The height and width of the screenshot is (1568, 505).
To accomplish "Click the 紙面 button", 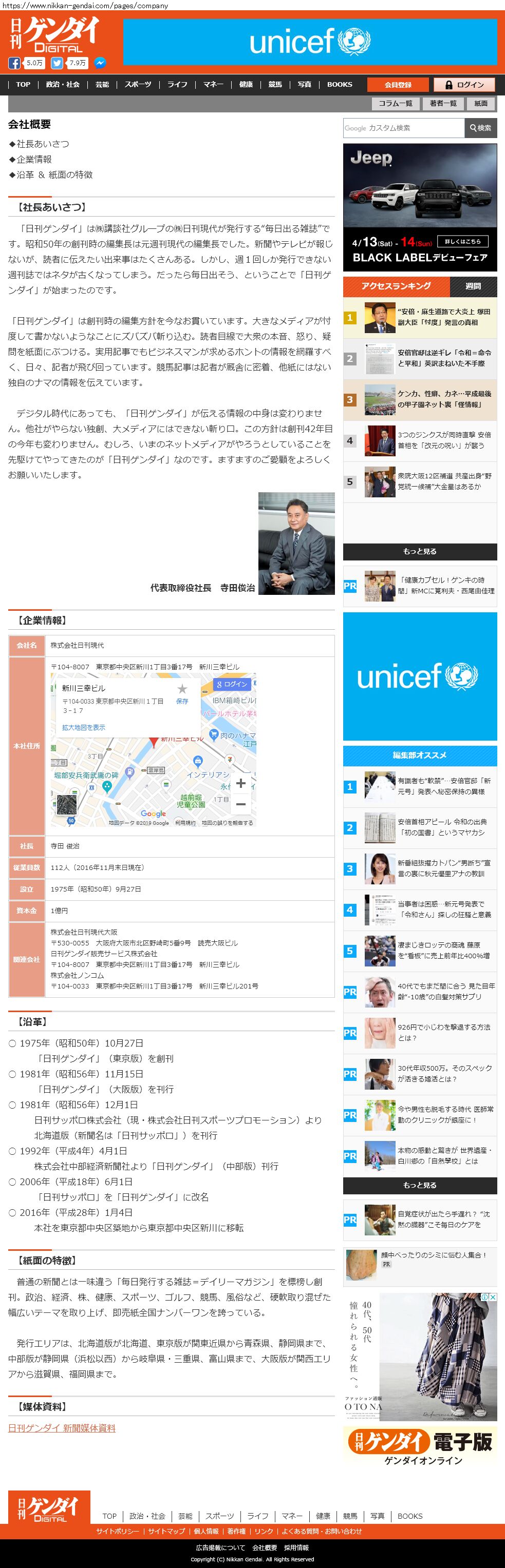I will (481, 104).
